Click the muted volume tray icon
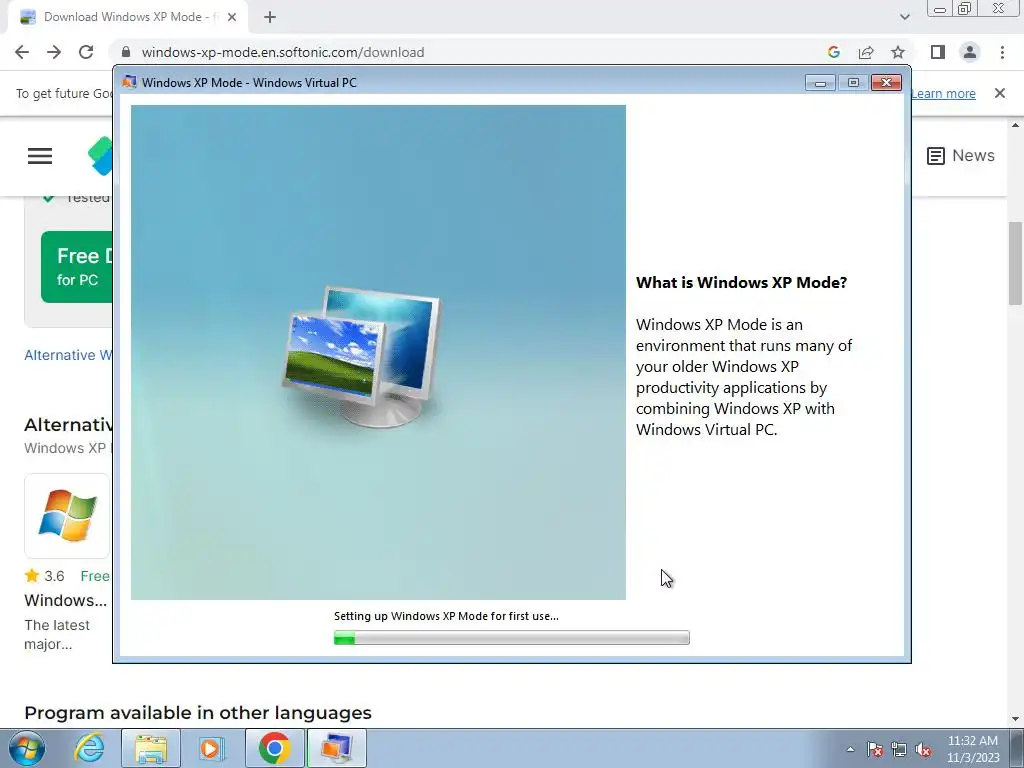Viewport: 1024px width, 768px height. 923,749
